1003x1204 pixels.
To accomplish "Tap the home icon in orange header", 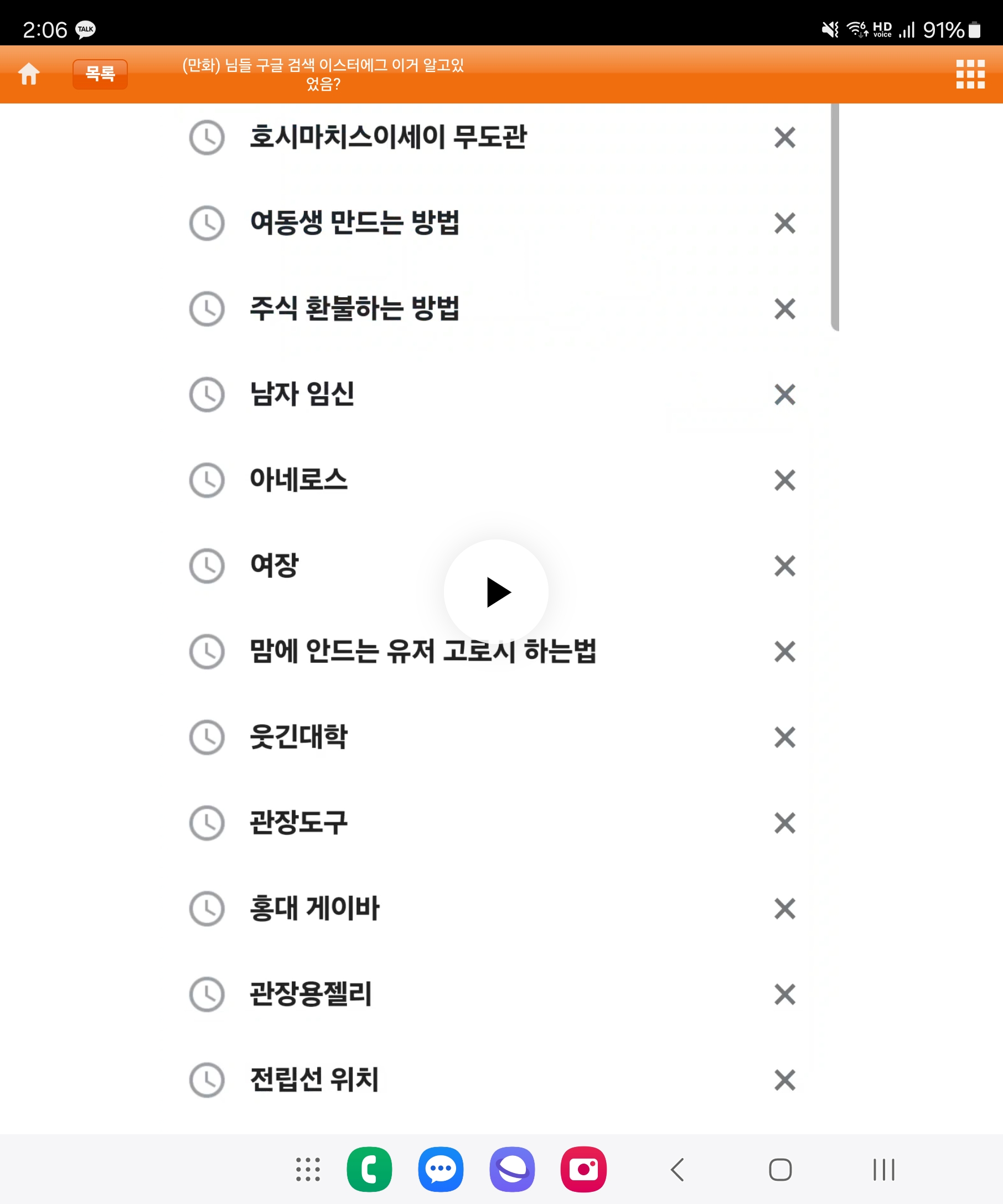I will point(29,74).
